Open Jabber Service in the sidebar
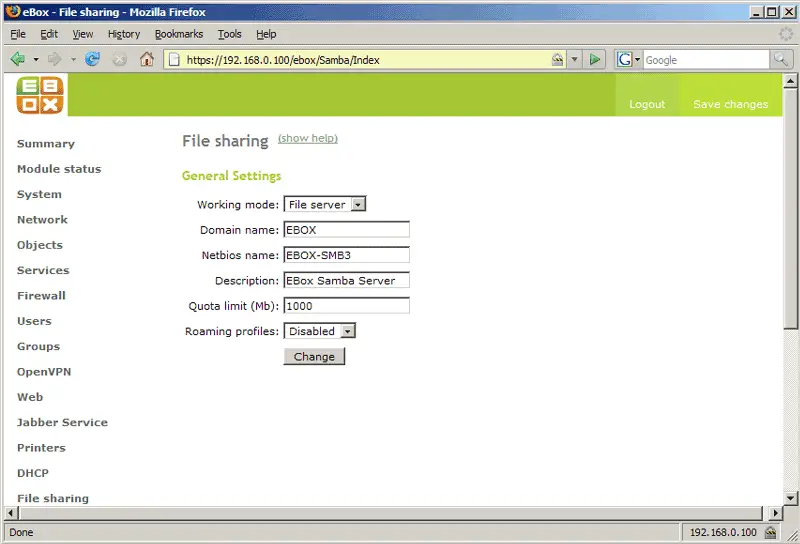800x544 pixels. pyautogui.click(x=62, y=423)
